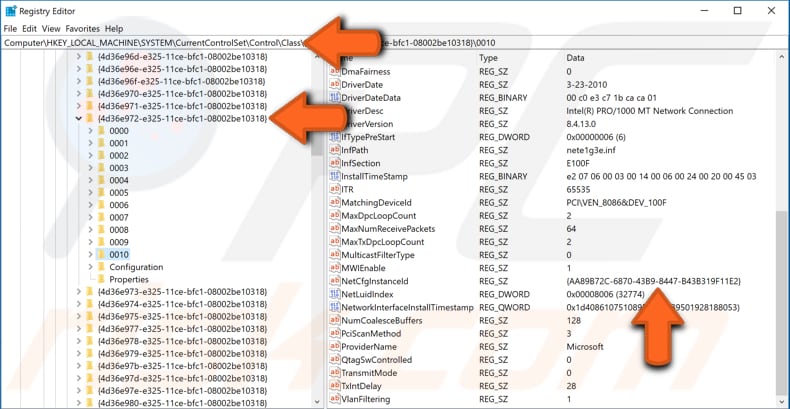790x409 pixels.
Task: Expand the {4d36e96d-e325-11ce-bfc1-08002be10318} key
Action: [79, 56]
